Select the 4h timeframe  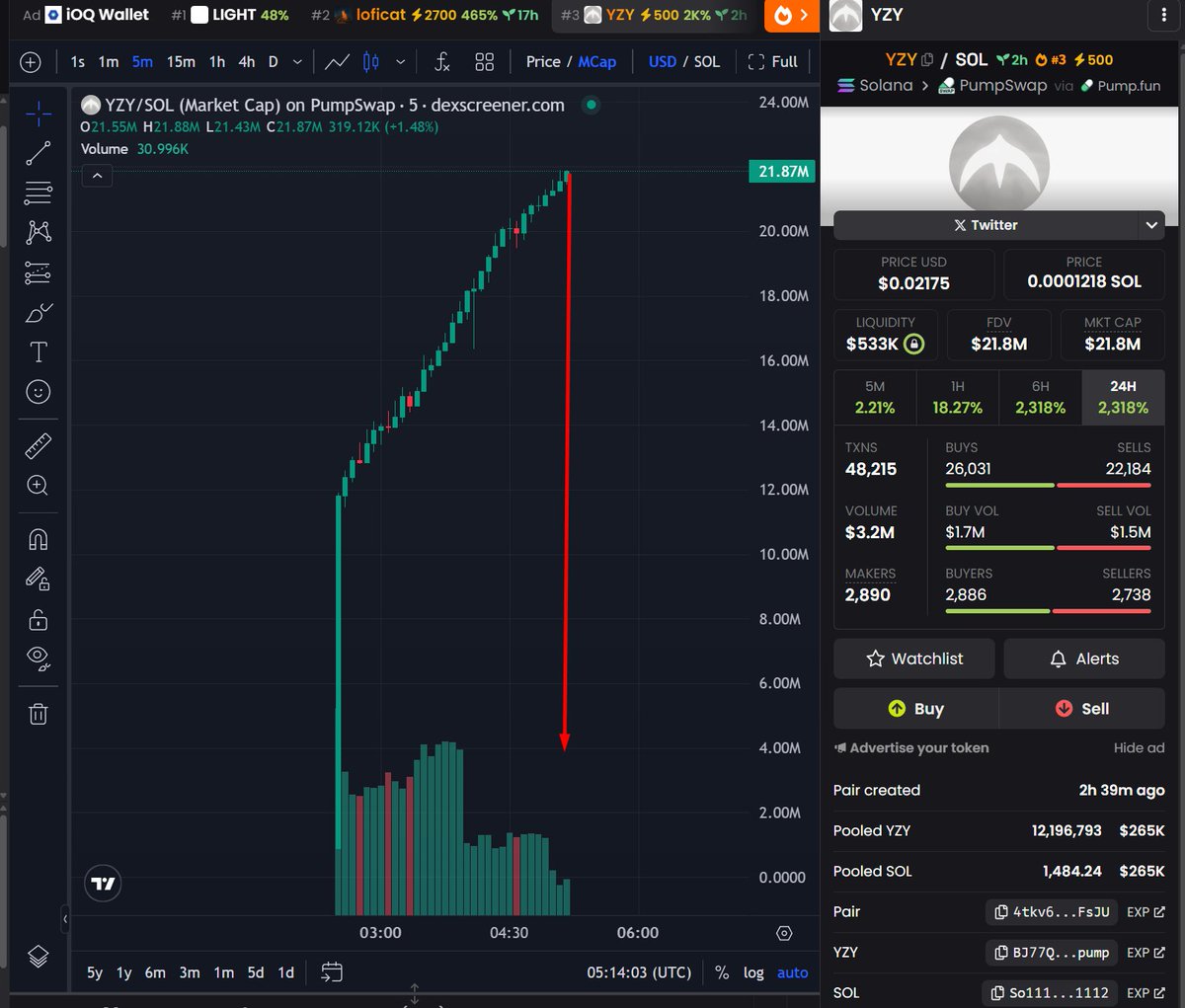point(247,61)
